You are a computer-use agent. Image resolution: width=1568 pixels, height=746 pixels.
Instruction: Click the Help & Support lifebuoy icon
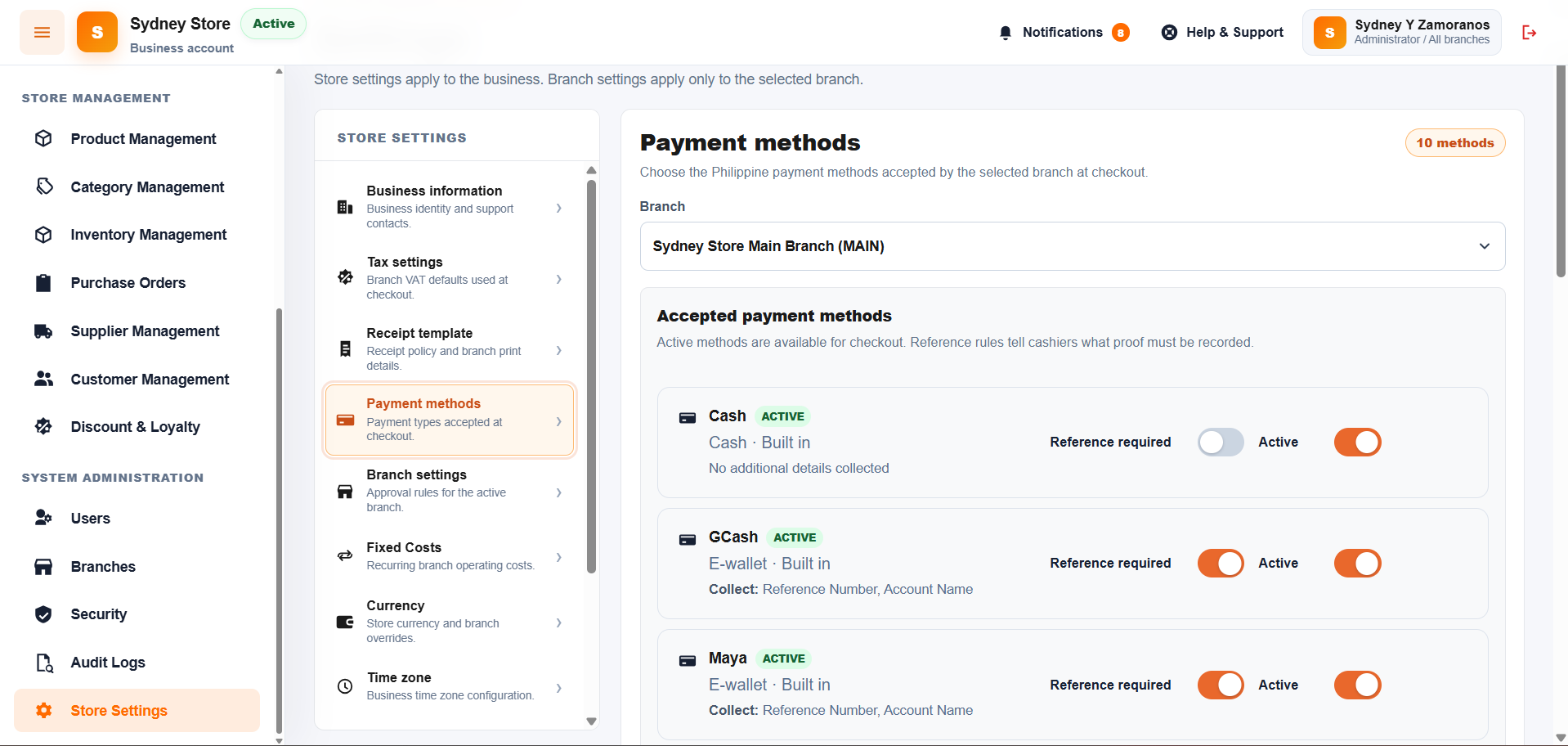1170,33
